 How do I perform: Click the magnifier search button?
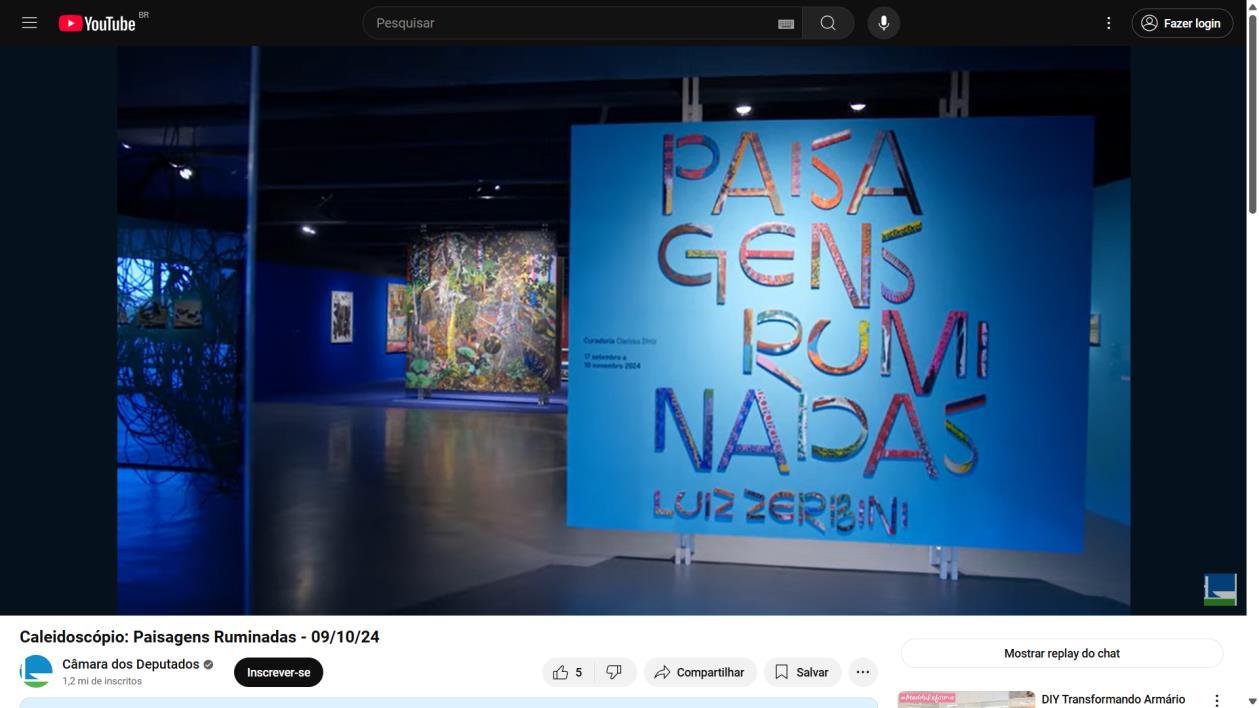(828, 23)
